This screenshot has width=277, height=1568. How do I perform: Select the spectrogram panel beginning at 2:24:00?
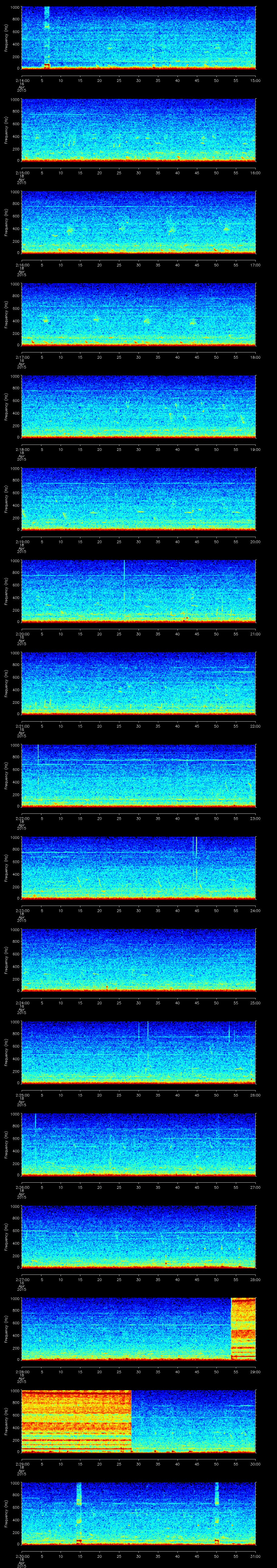[x=138, y=960]
